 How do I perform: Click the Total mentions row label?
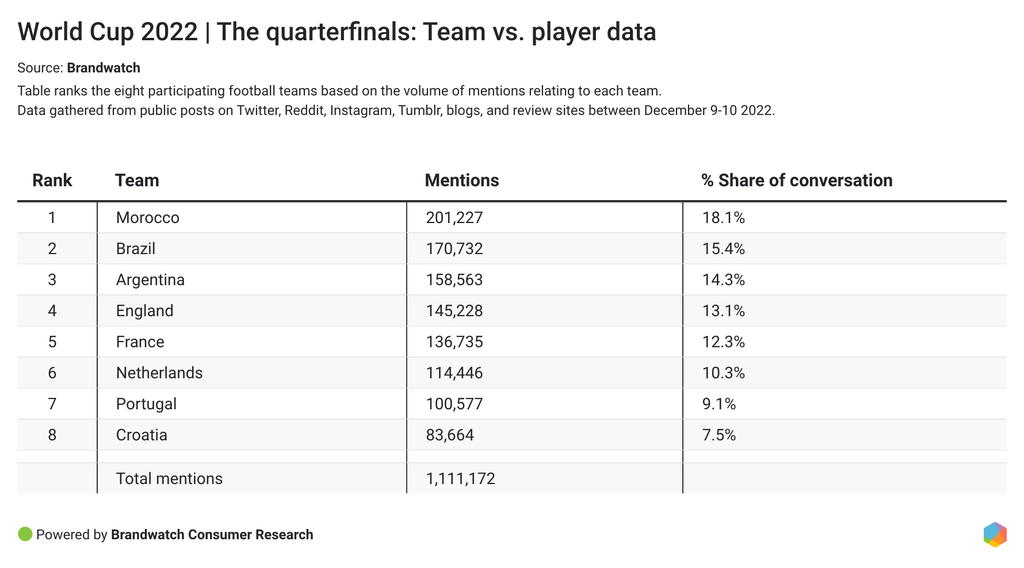(x=169, y=479)
